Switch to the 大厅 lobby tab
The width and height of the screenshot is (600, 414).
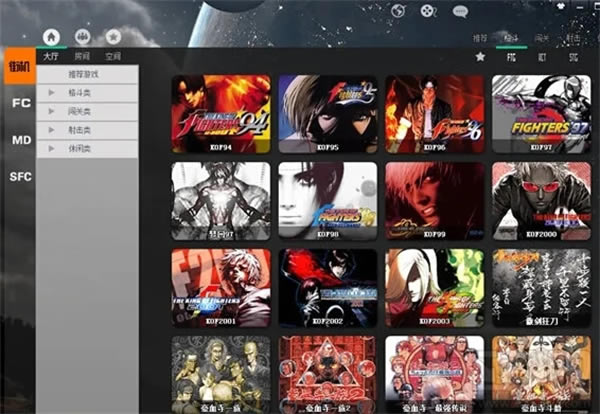(51, 57)
